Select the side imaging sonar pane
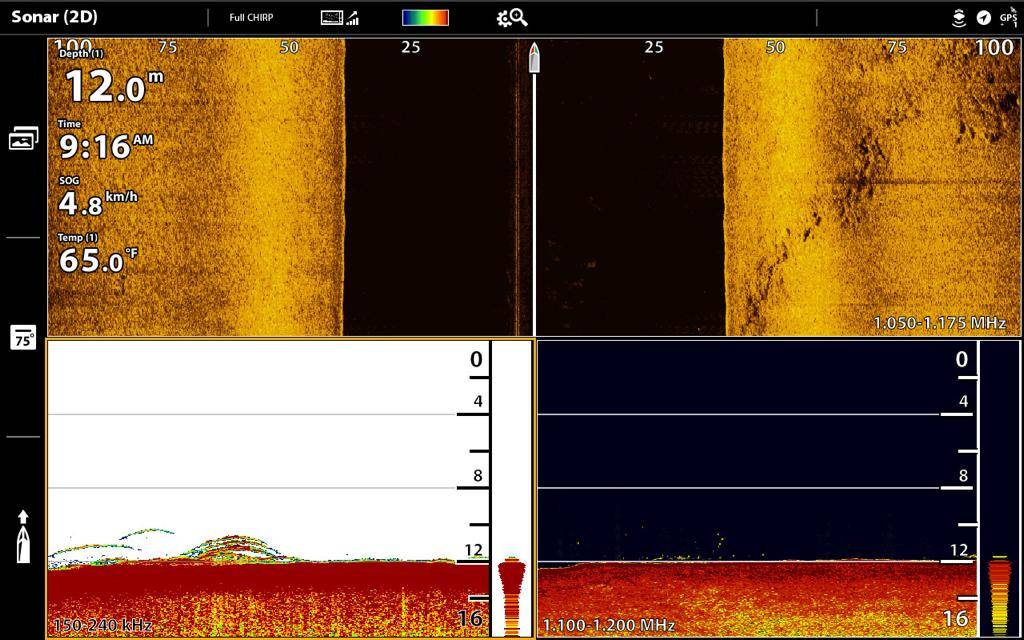Image resolution: width=1024 pixels, height=640 pixels. point(533,187)
